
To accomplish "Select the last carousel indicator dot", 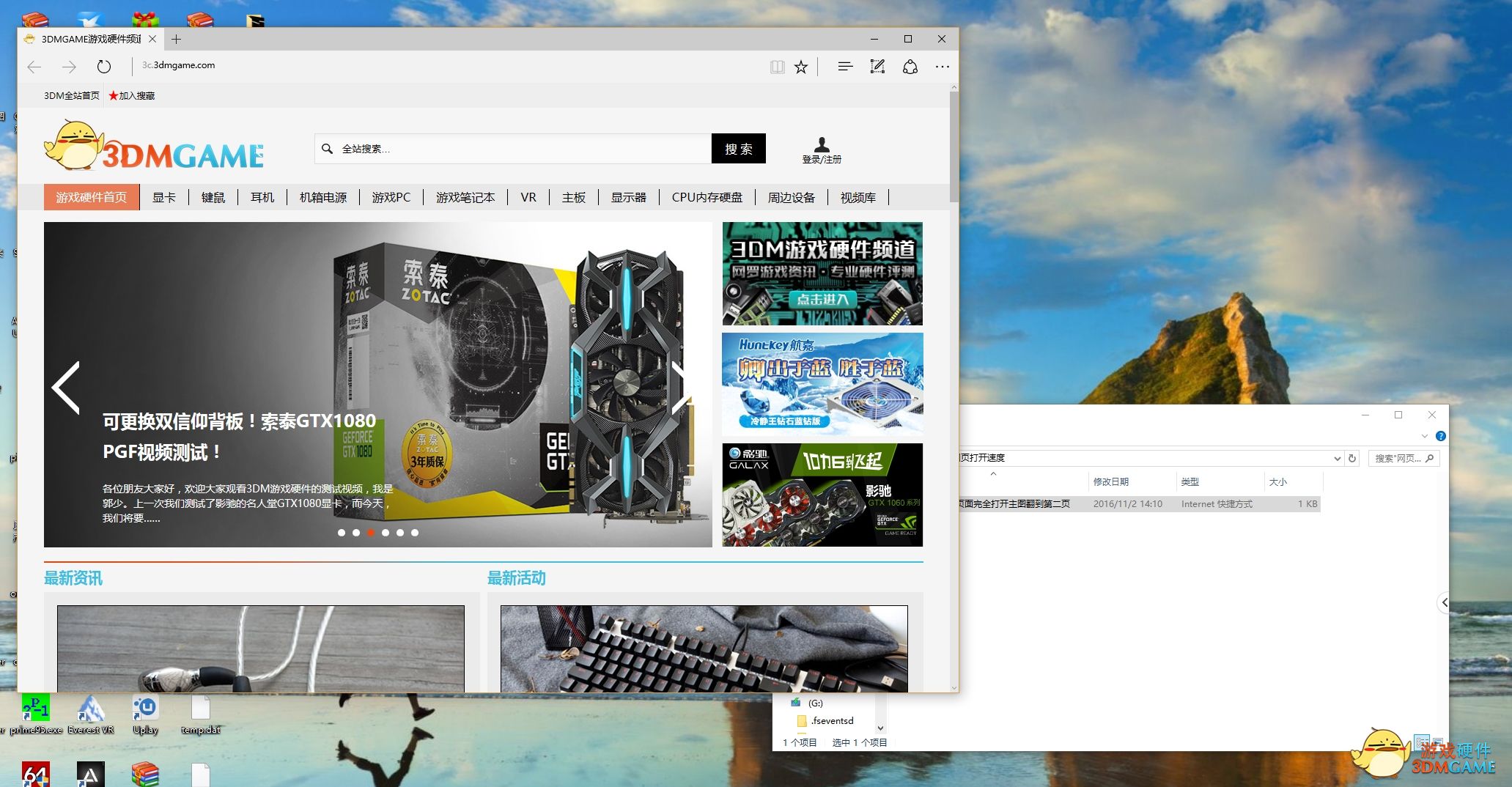I will (x=415, y=533).
